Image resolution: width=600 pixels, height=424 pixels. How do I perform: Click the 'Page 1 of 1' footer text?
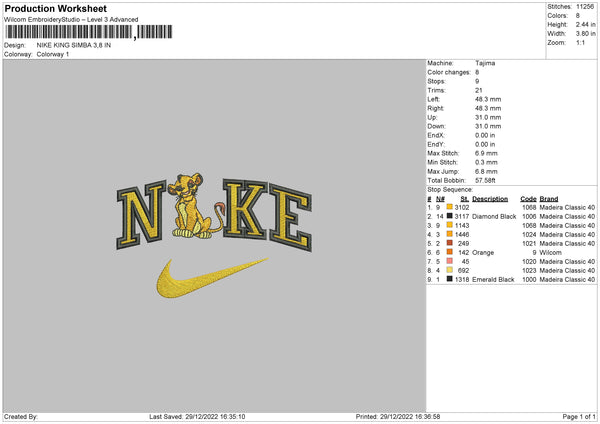579,417
